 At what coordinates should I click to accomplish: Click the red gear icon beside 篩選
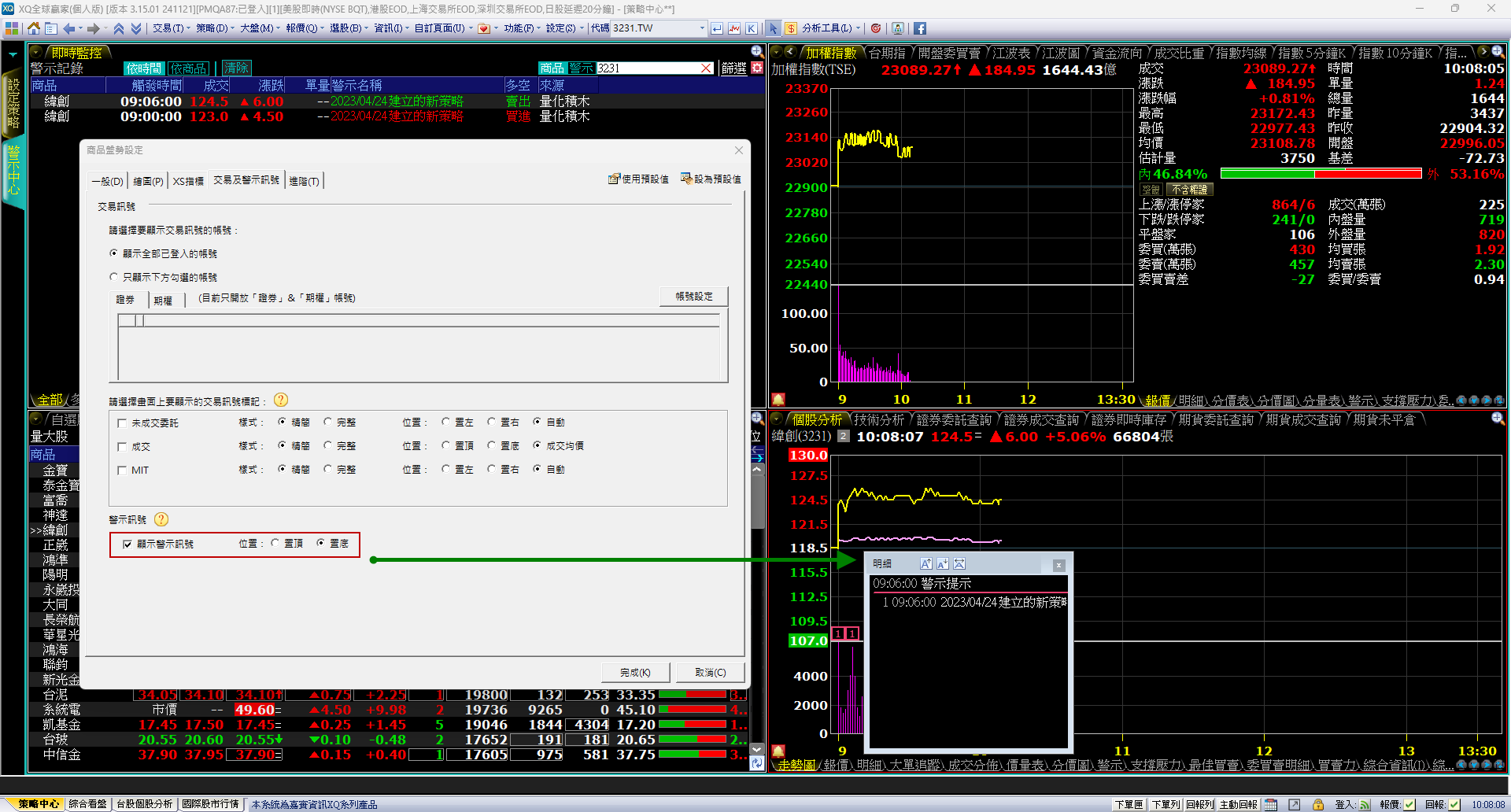757,68
